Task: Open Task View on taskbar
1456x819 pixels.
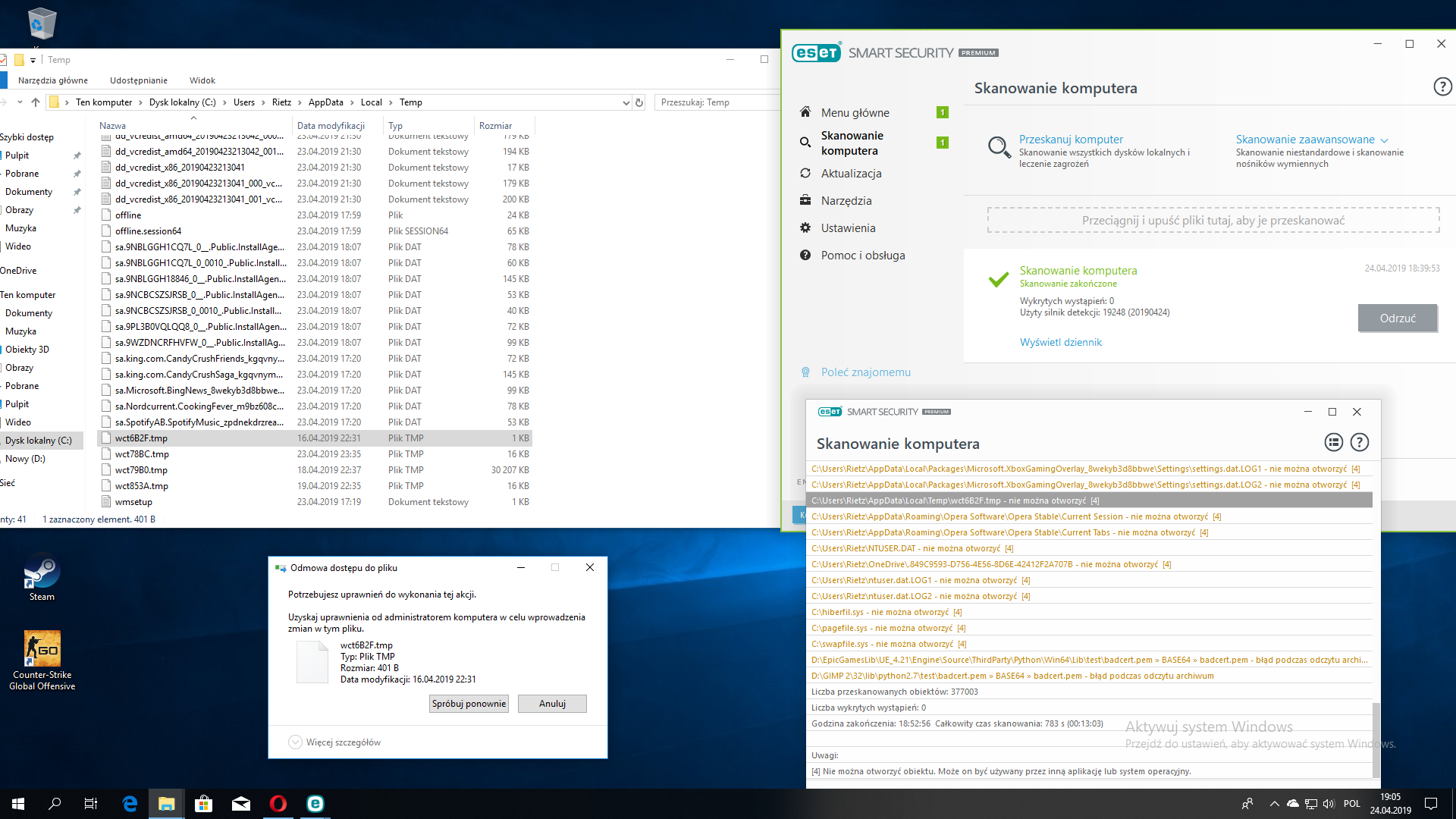Action: 91,804
